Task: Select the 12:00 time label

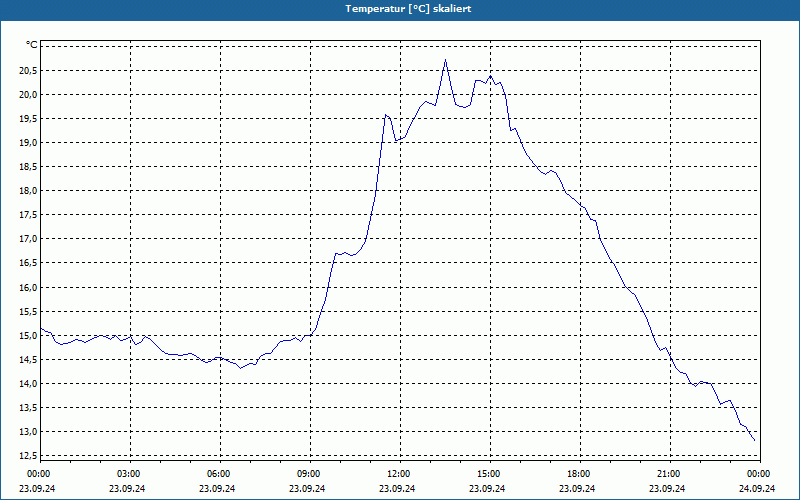Action: 400,474
